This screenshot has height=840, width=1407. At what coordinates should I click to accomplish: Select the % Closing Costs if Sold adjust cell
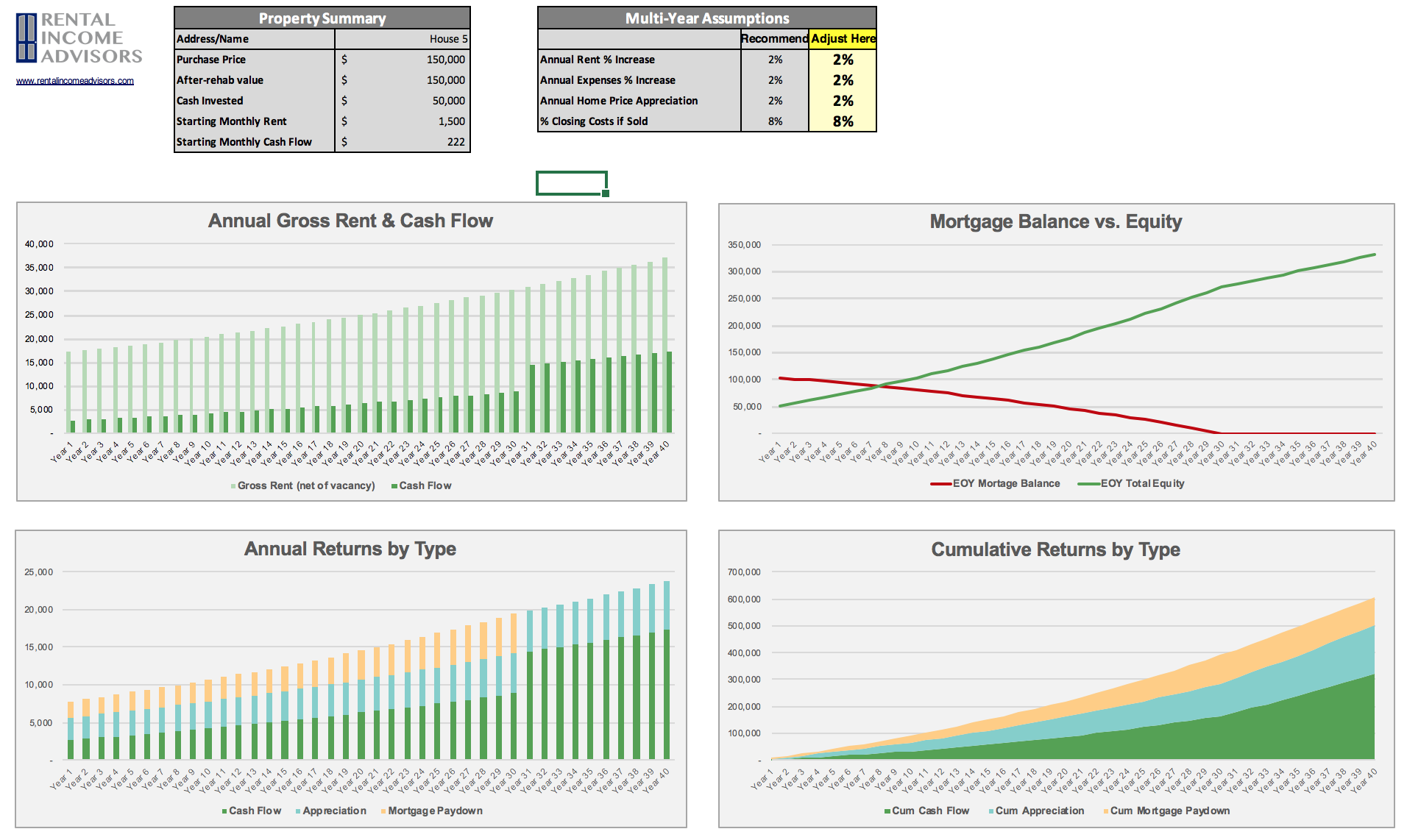click(843, 121)
